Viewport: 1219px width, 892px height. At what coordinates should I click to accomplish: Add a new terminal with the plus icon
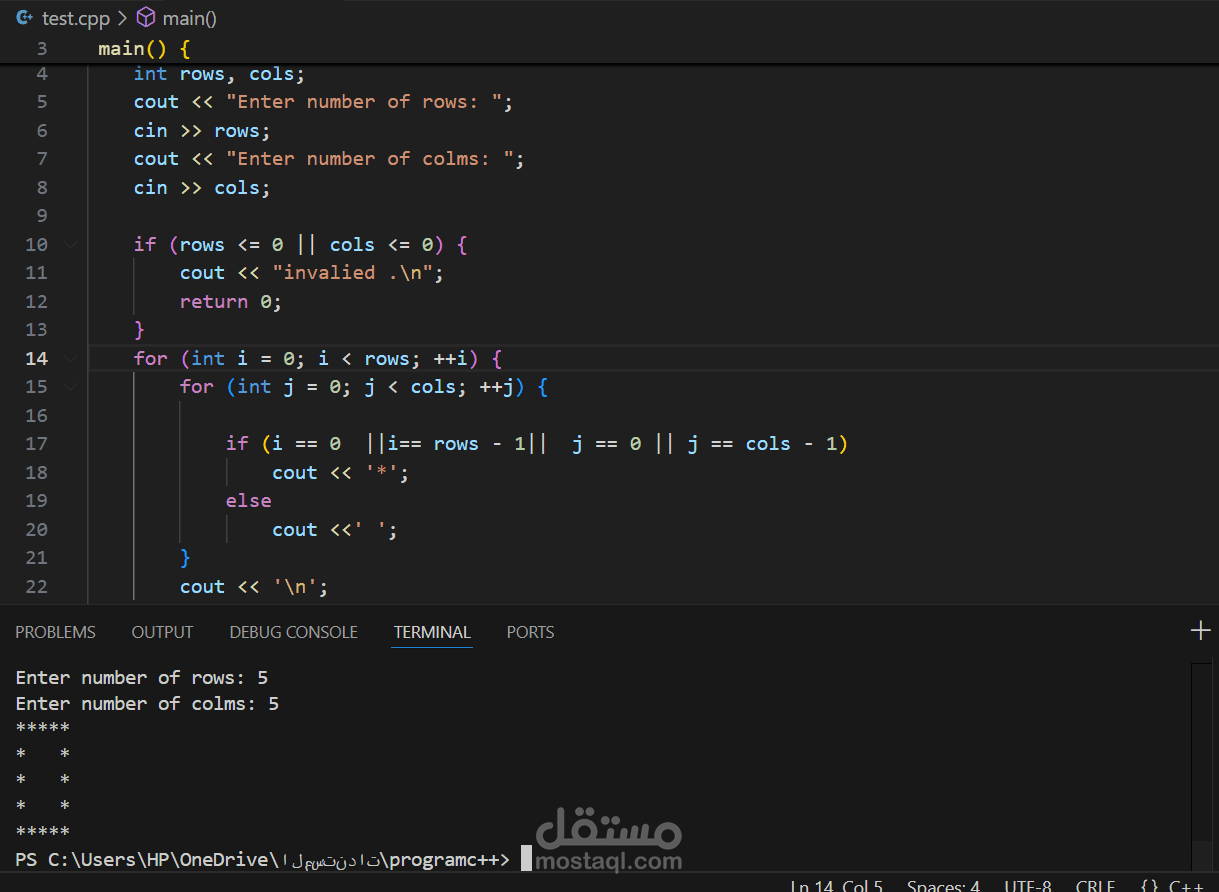click(x=1200, y=630)
